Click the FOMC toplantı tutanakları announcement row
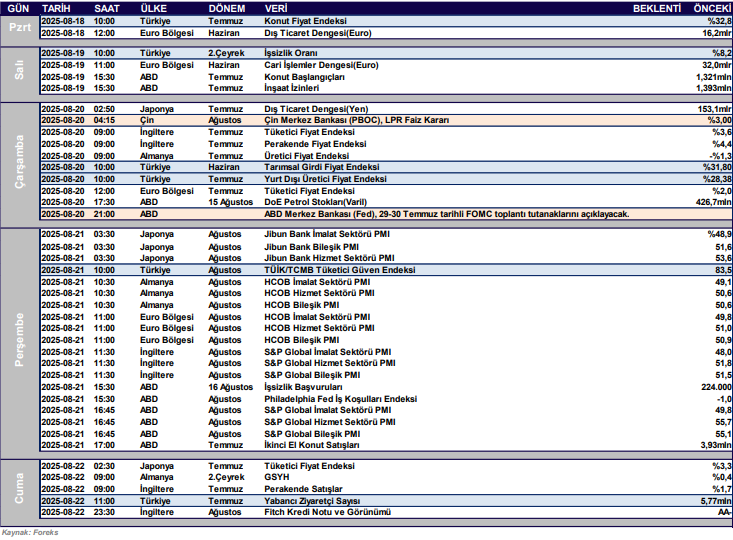 click(x=446, y=214)
